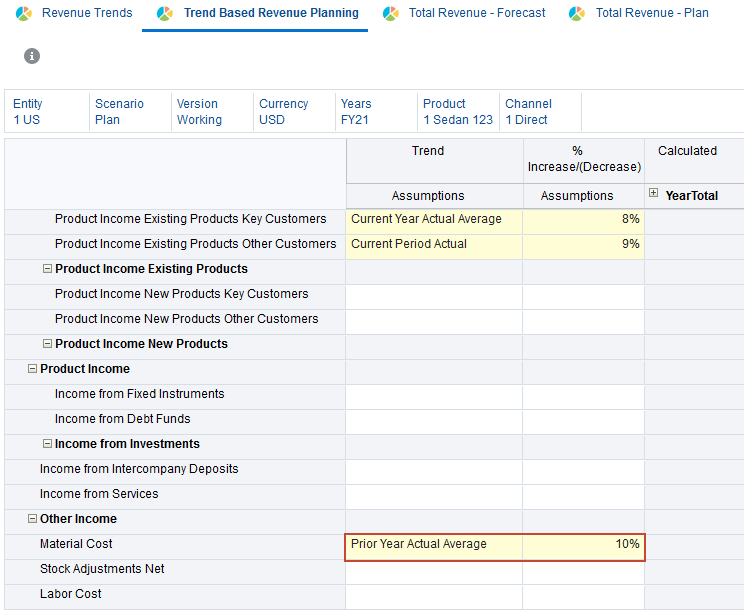744x610 pixels.
Task: Select the Trend cell for Labor Cost
Action: (x=434, y=594)
